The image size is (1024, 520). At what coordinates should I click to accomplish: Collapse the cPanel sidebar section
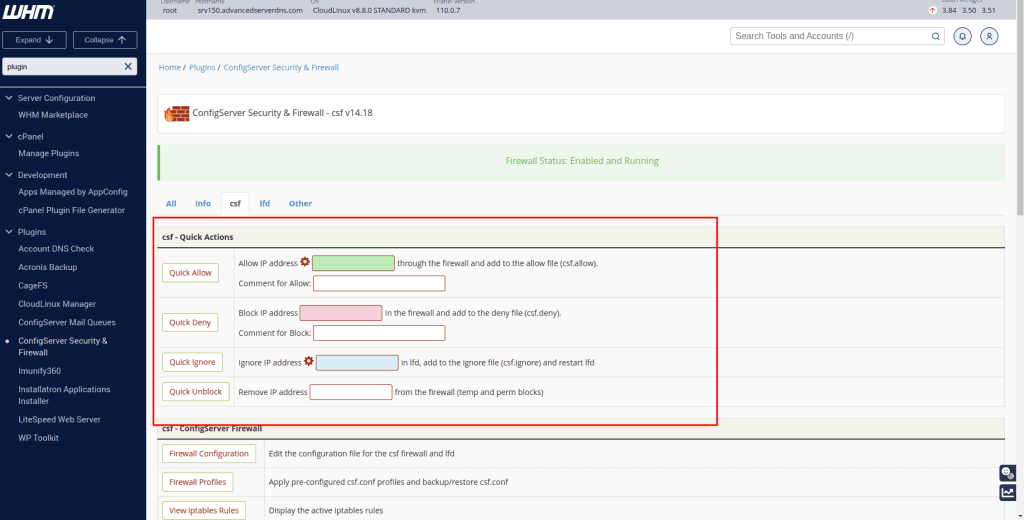click(9, 137)
